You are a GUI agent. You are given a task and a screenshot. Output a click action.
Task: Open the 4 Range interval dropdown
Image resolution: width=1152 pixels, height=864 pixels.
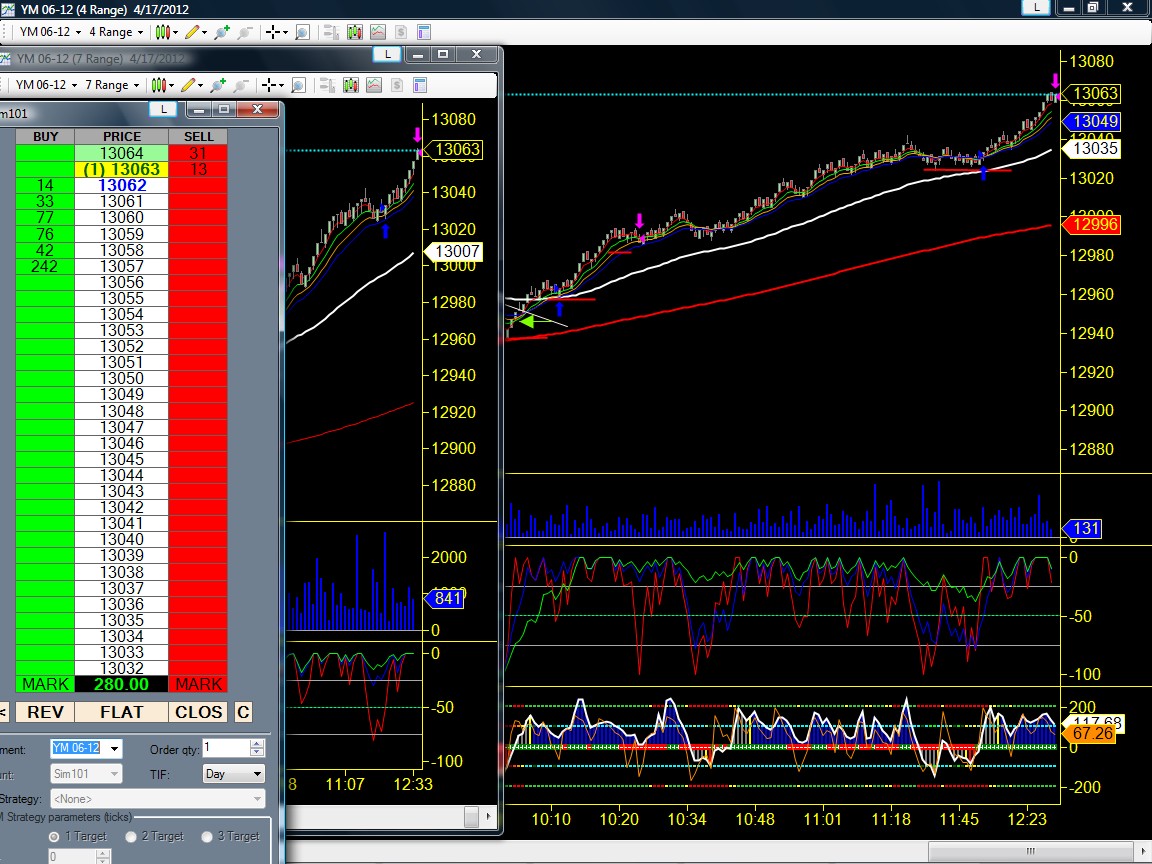[x=115, y=32]
